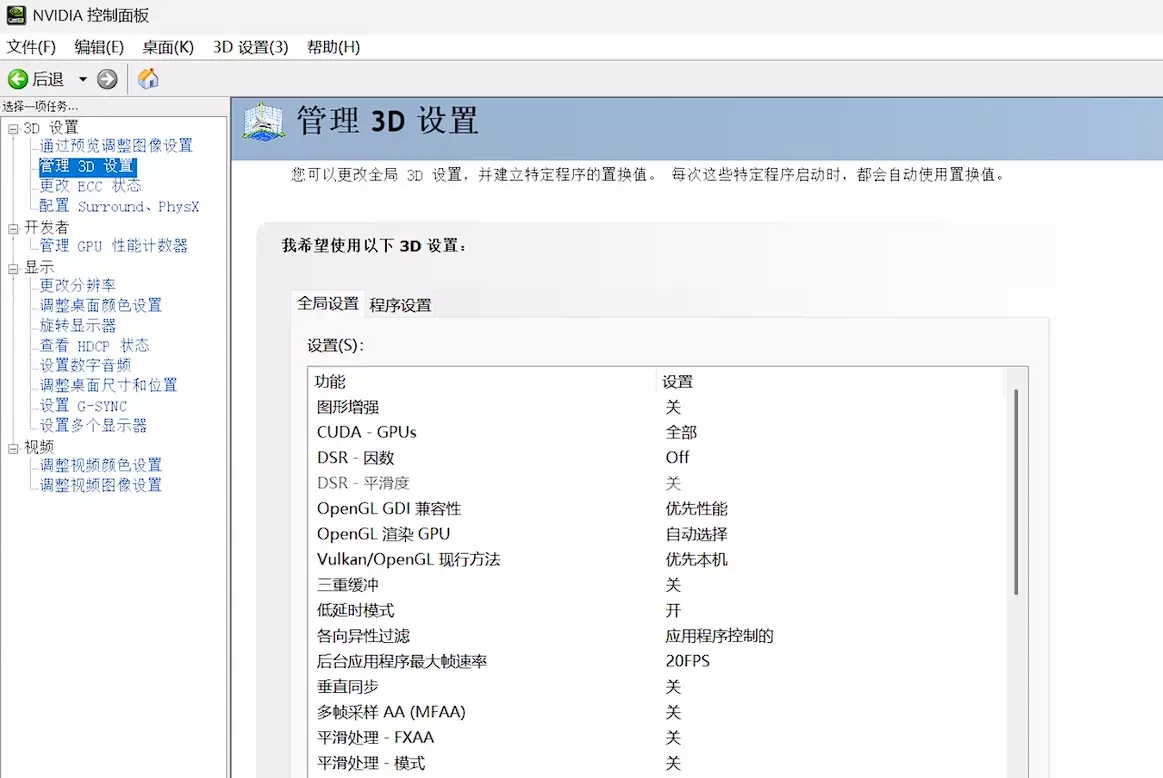
Task: Open the 3D 设置(3) menu
Action: point(250,47)
